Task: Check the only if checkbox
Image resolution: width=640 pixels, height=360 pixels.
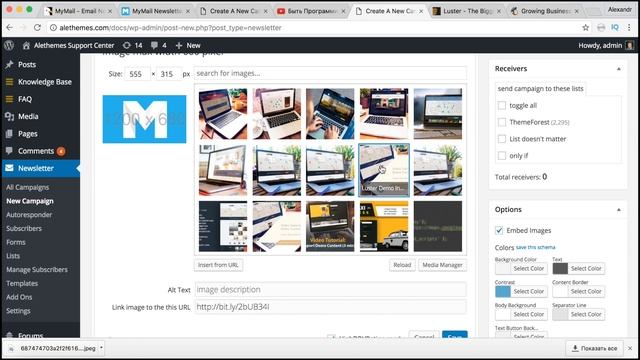Action: click(x=502, y=156)
